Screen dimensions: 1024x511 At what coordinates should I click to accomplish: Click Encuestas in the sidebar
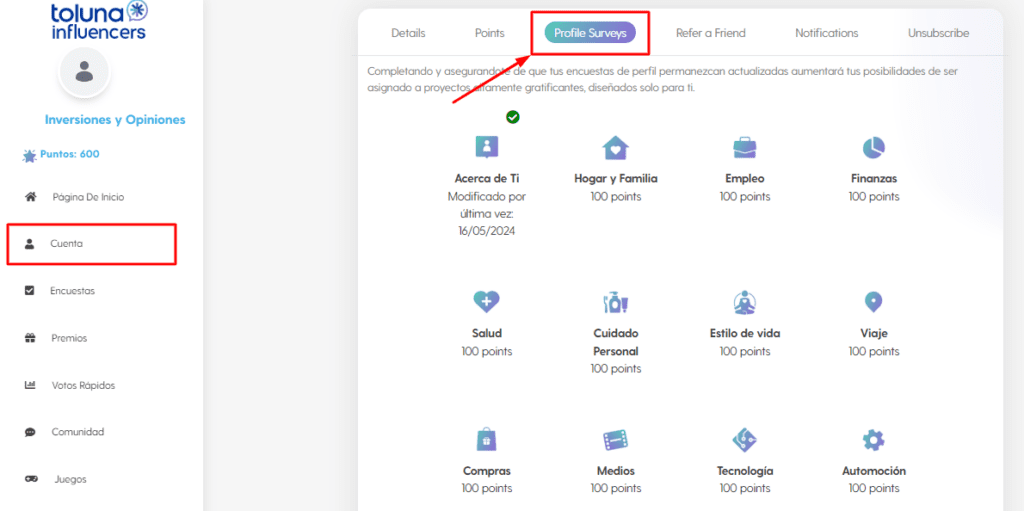[x=72, y=291]
